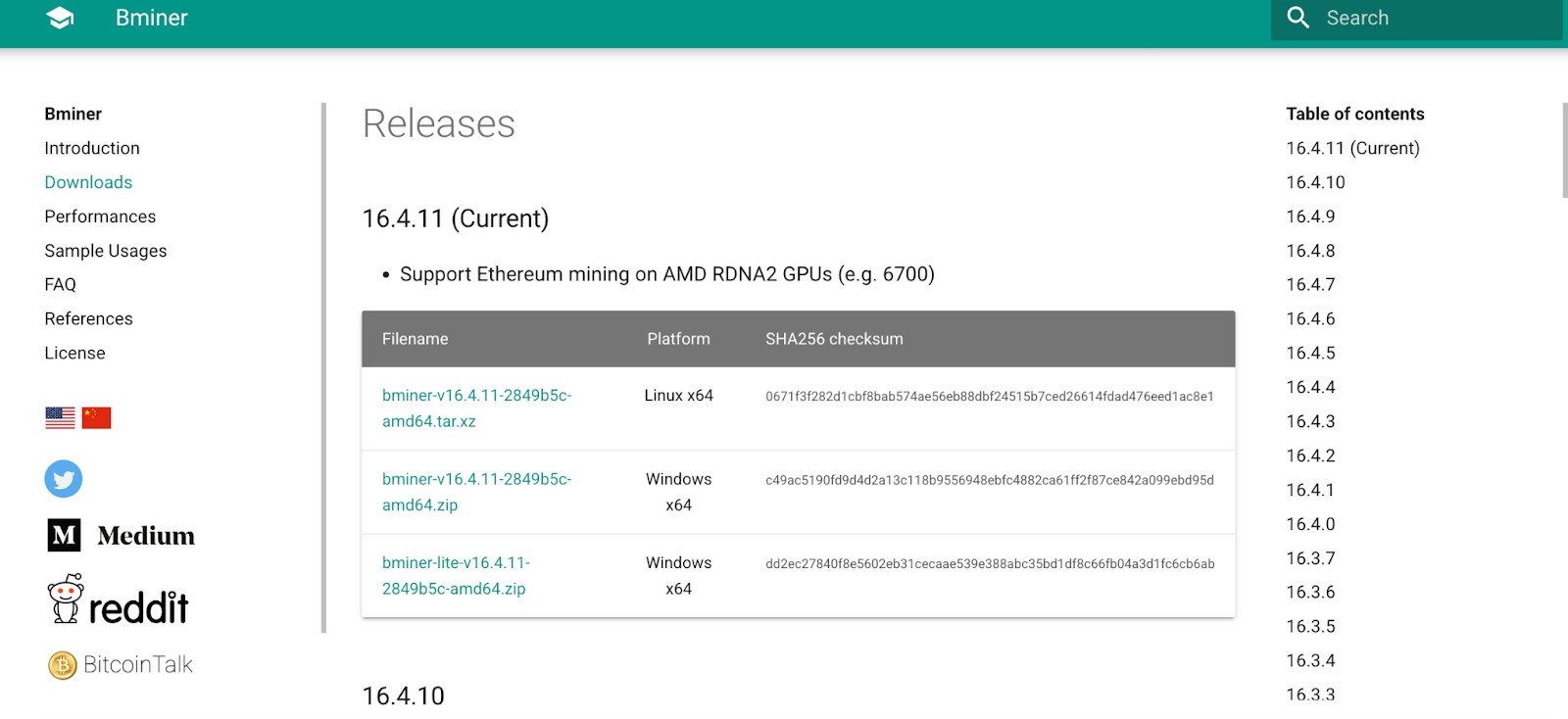Viewport: 1568px width, 719px height.
Task: Open the References page in sidebar
Action: 88,318
